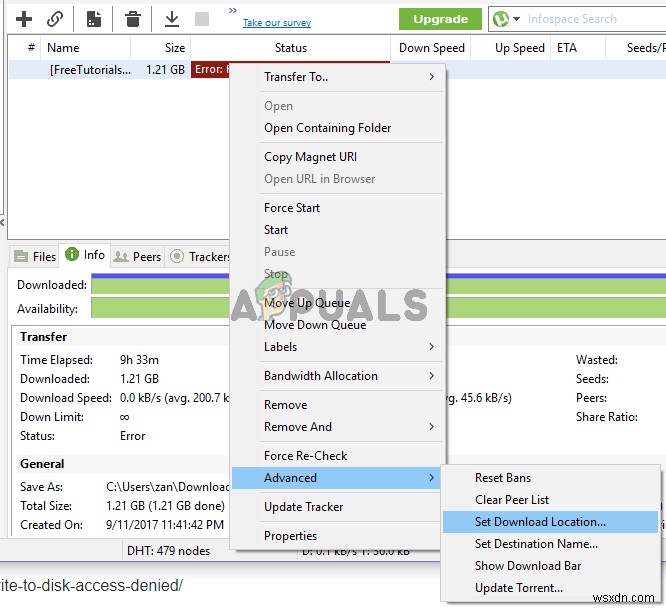The width and height of the screenshot is (666, 608).
Task: Open the Take our survey link
Action: click(x=277, y=23)
